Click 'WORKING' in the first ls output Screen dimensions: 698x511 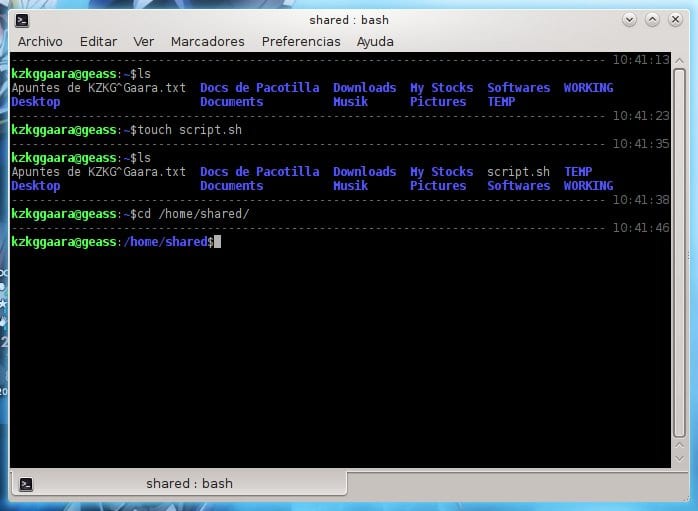pyautogui.click(x=588, y=88)
